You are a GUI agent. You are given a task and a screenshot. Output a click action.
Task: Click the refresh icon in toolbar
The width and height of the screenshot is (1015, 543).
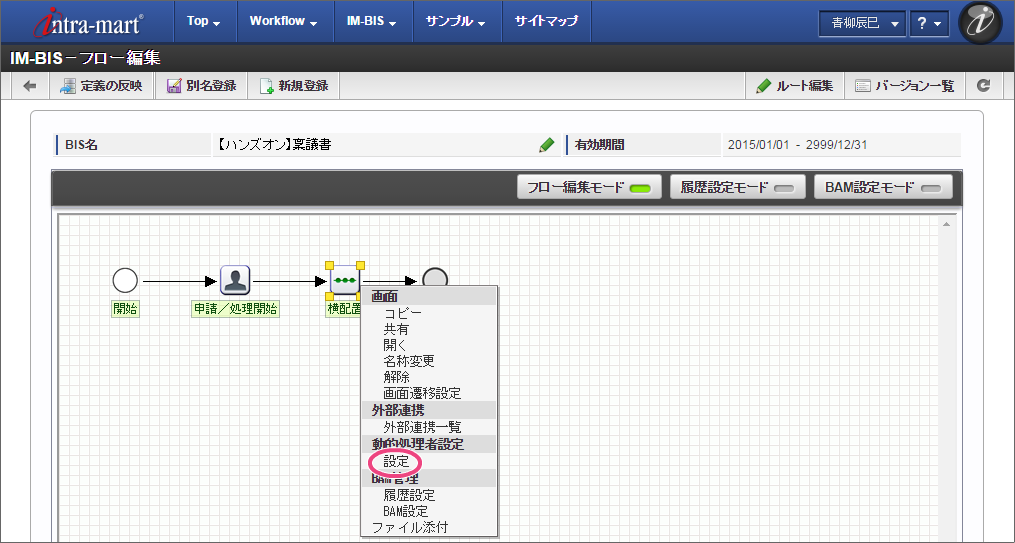click(x=983, y=85)
